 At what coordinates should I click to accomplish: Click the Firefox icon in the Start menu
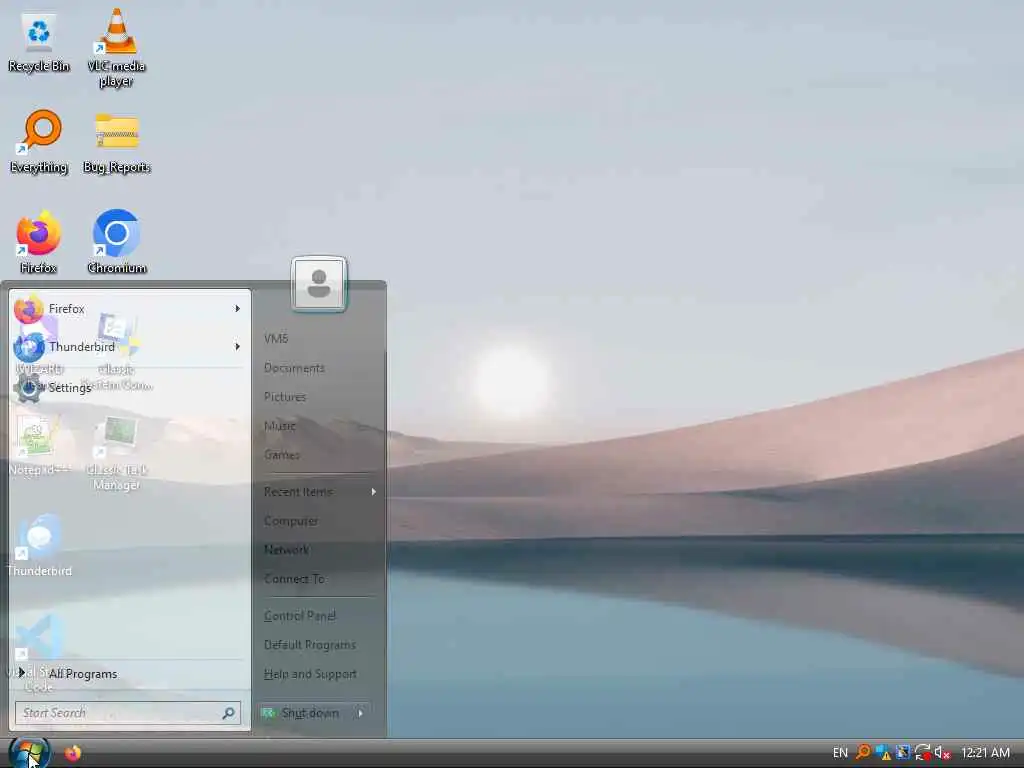[29, 309]
